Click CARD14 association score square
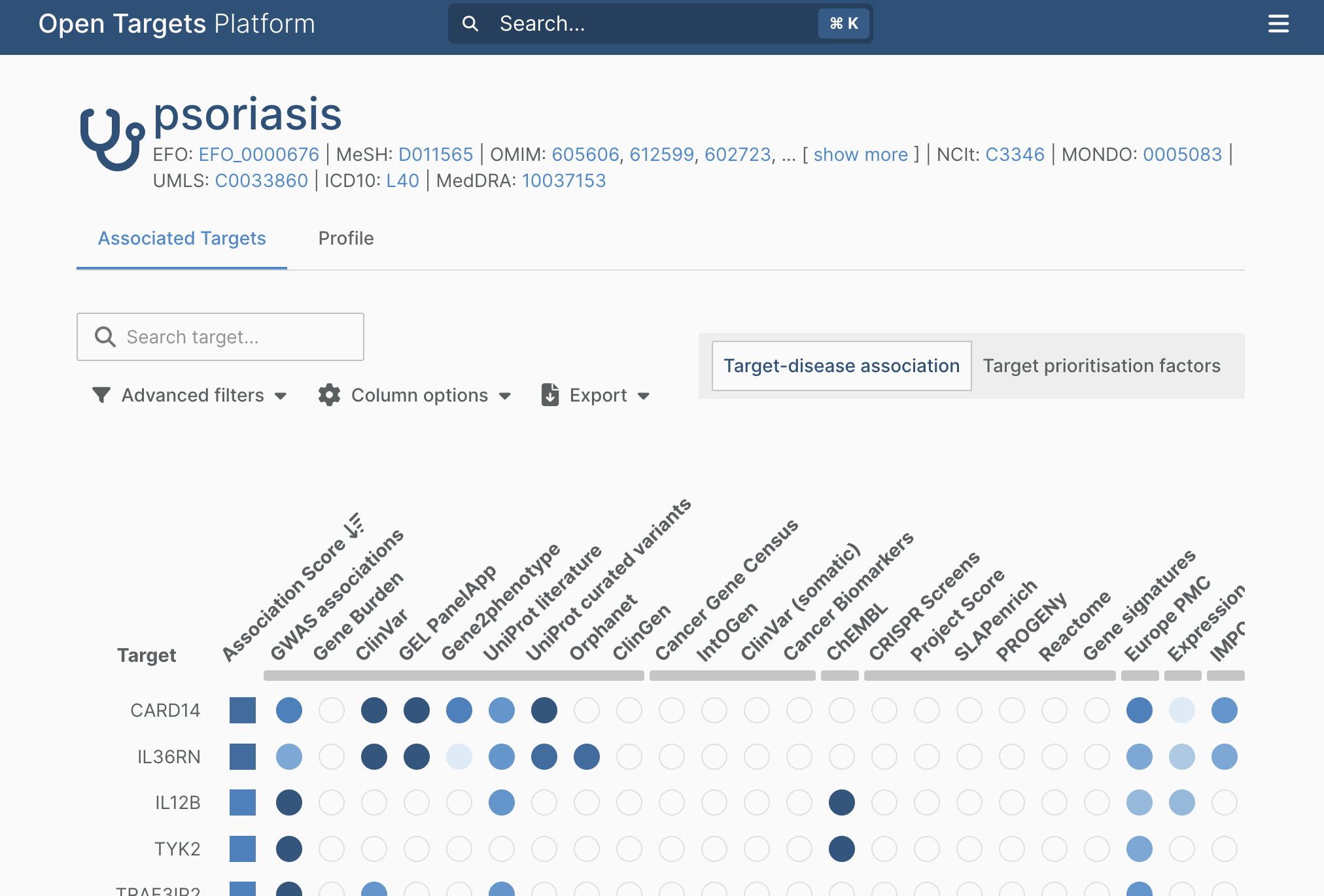The height and width of the screenshot is (896, 1324). 243,710
